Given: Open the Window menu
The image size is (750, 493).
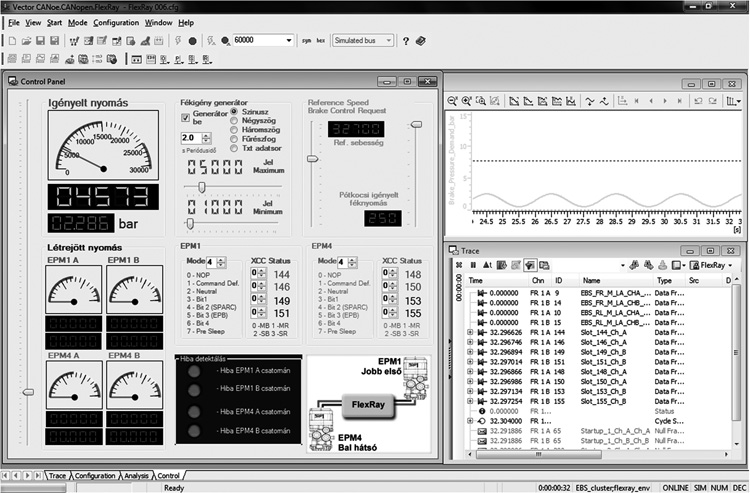Looking at the screenshot, I should 158,22.
